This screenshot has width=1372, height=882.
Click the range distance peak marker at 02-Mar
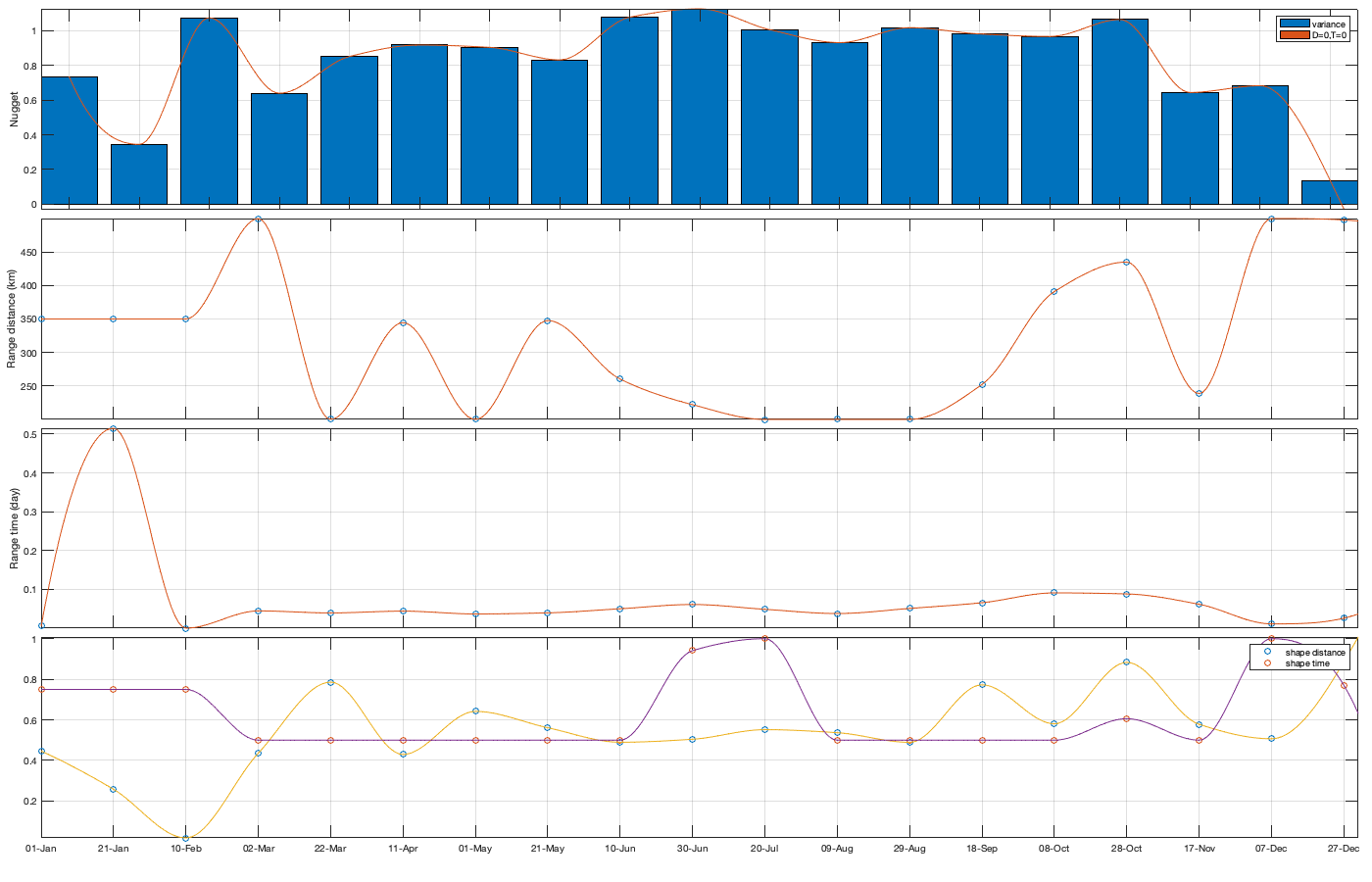[258, 220]
